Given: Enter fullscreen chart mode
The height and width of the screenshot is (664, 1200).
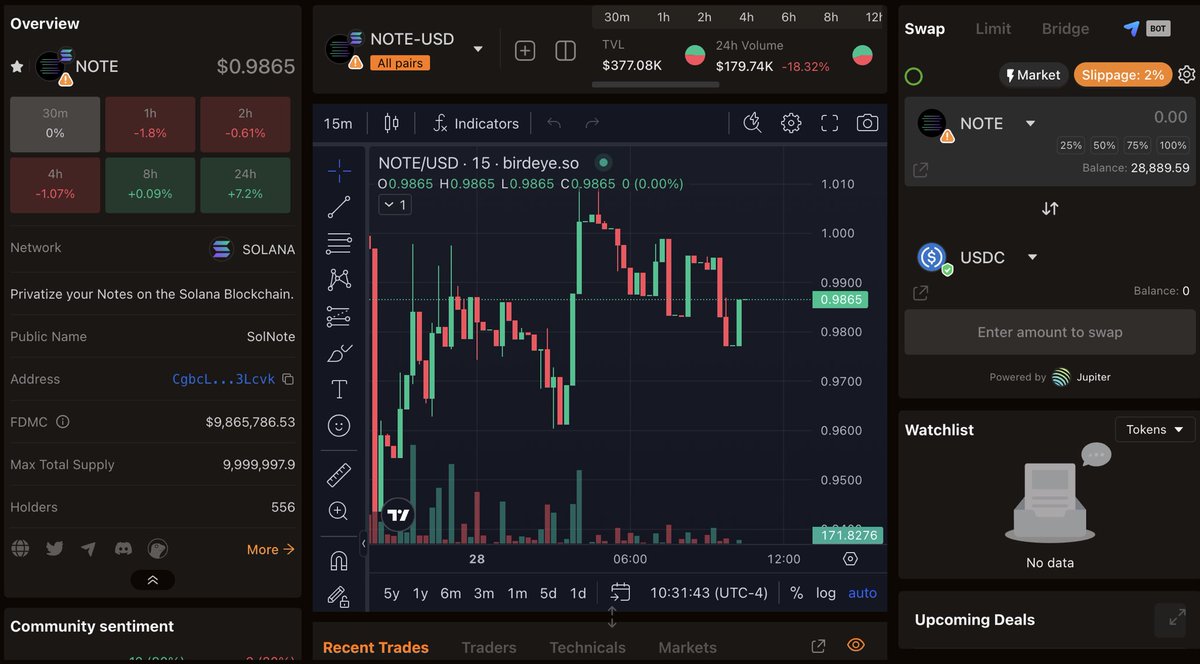Looking at the screenshot, I should [x=829, y=123].
